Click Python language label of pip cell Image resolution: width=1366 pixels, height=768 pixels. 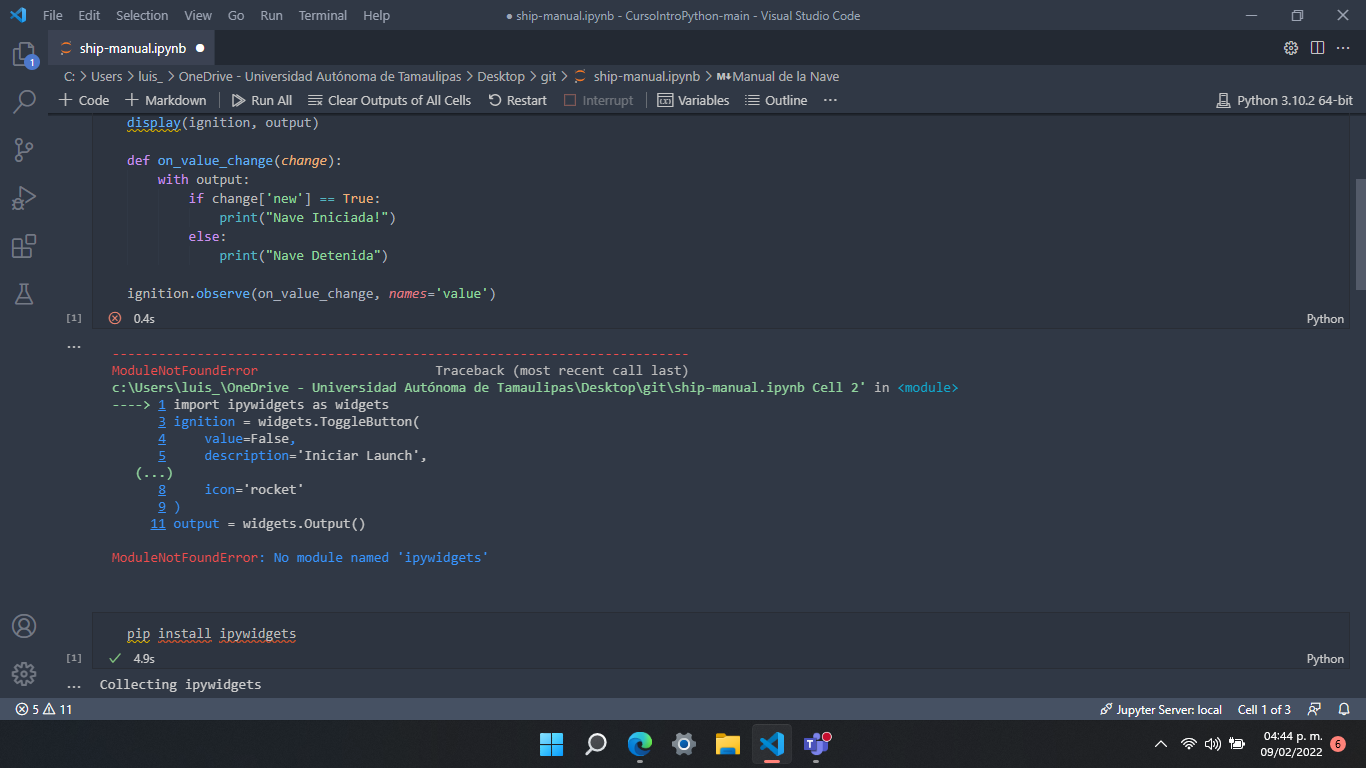1325,658
